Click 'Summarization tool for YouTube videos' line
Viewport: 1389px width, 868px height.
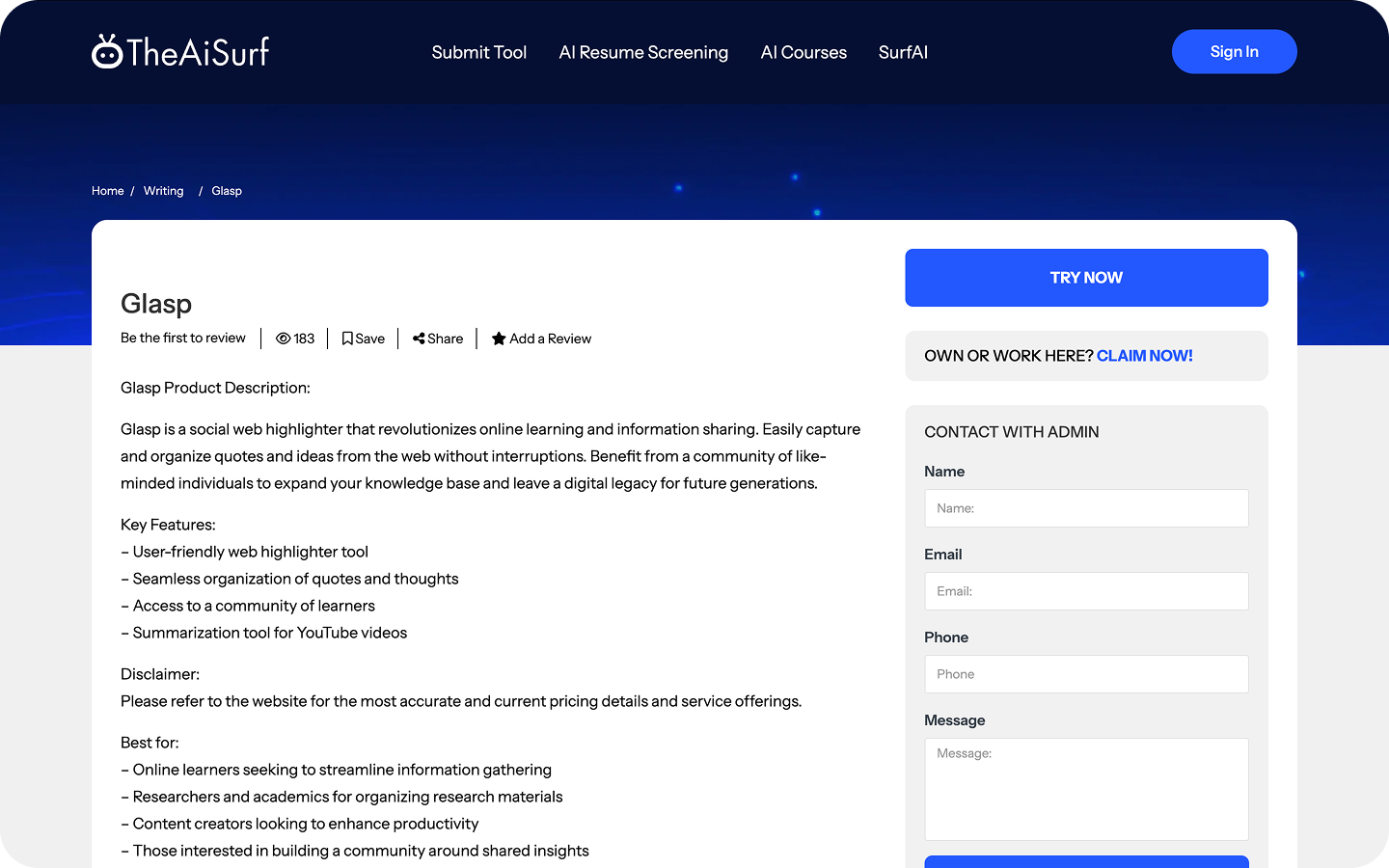[x=263, y=633]
